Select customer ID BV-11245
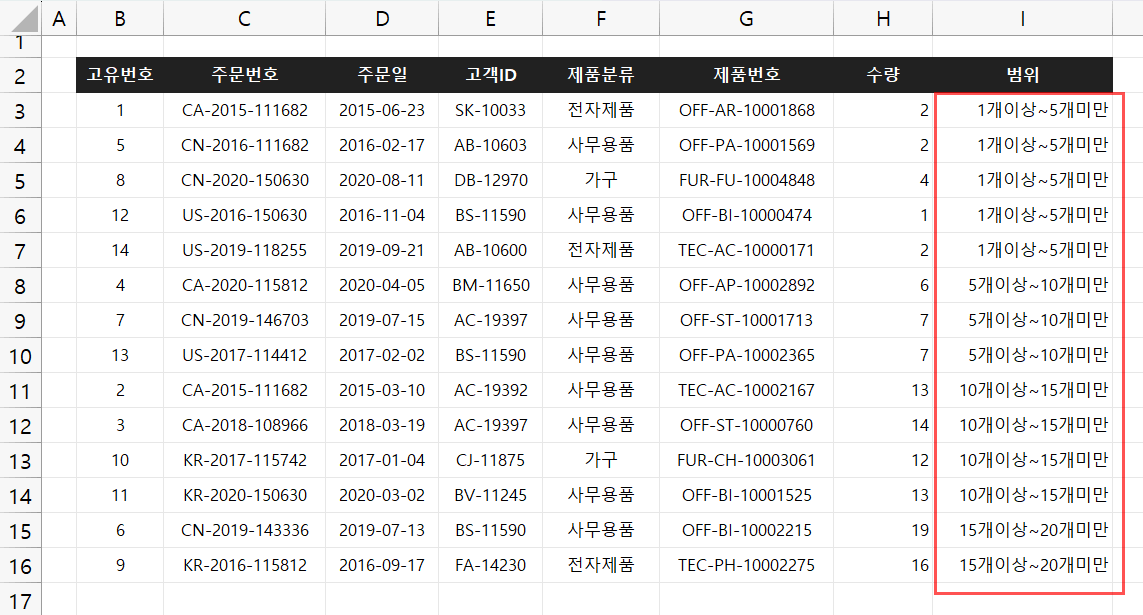Viewport: 1143px width, 615px height. coord(491,495)
